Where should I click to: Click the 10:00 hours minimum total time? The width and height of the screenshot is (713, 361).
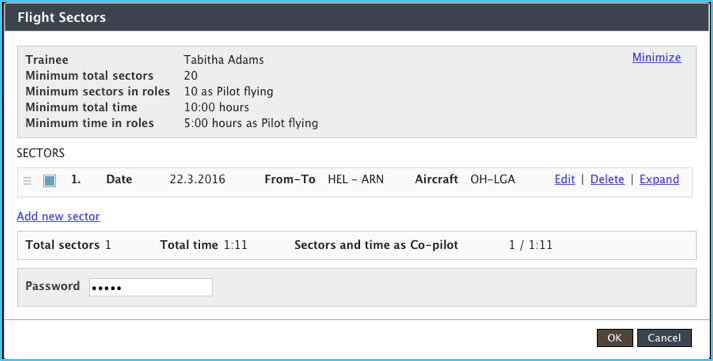click(216, 107)
